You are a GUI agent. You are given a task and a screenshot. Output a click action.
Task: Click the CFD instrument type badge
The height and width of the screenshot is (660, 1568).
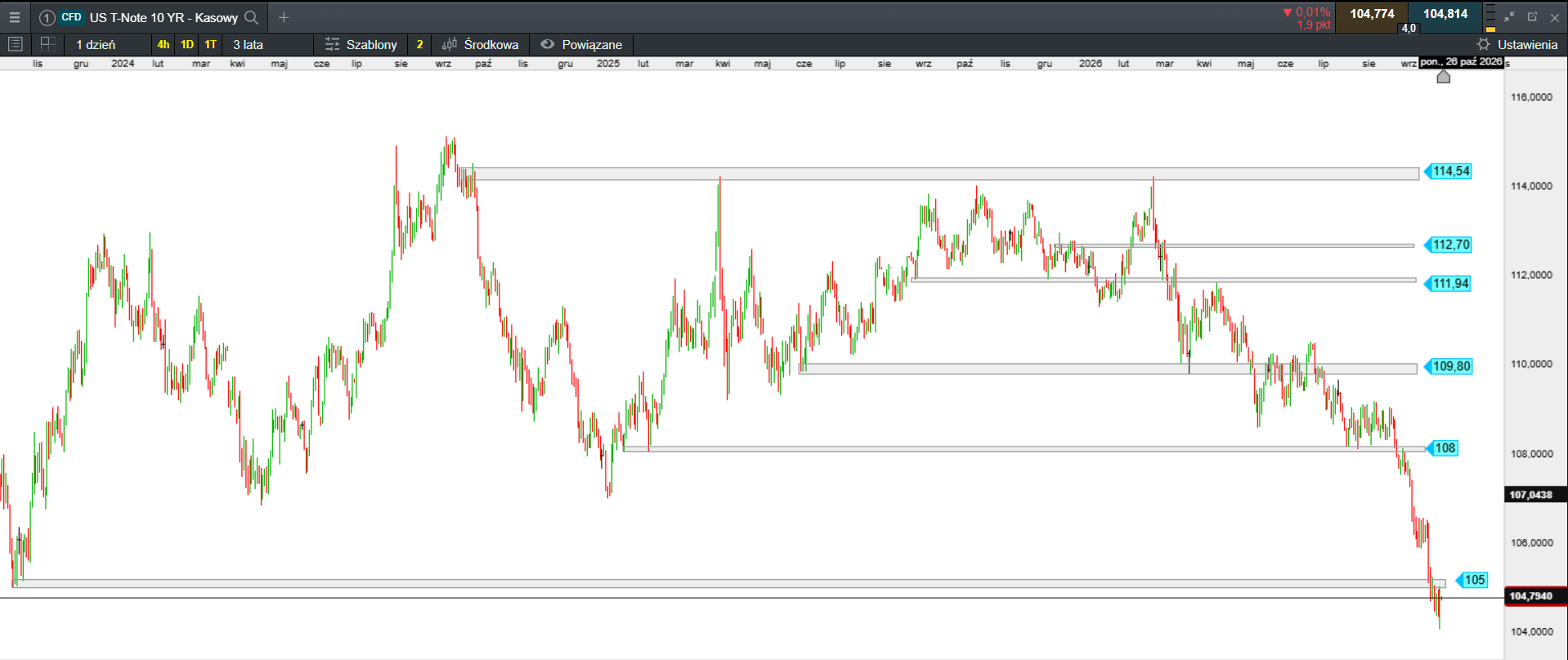(x=71, y=17)
